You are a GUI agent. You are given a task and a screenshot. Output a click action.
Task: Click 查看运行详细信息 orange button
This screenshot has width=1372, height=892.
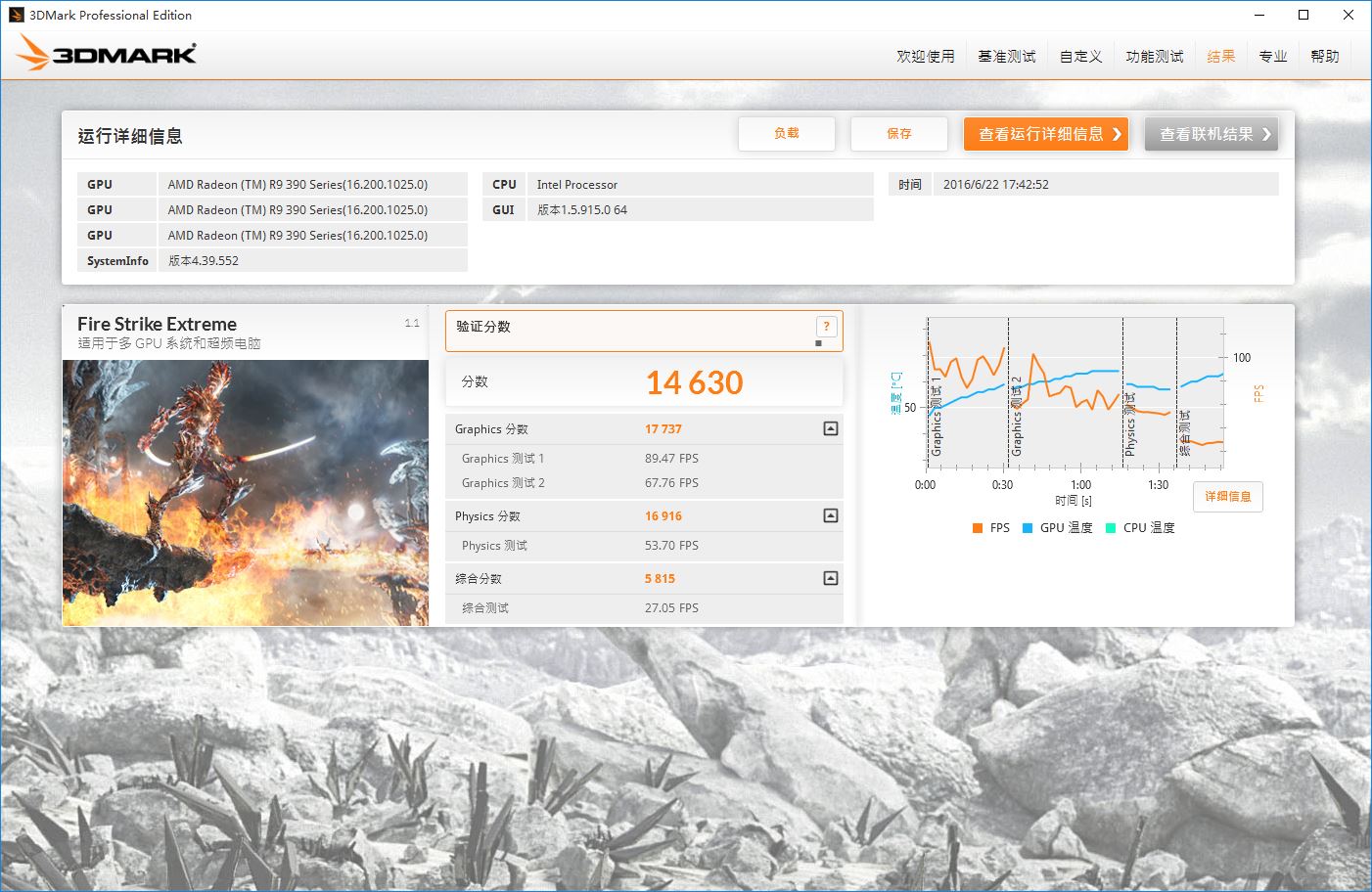coord(1046,134)
